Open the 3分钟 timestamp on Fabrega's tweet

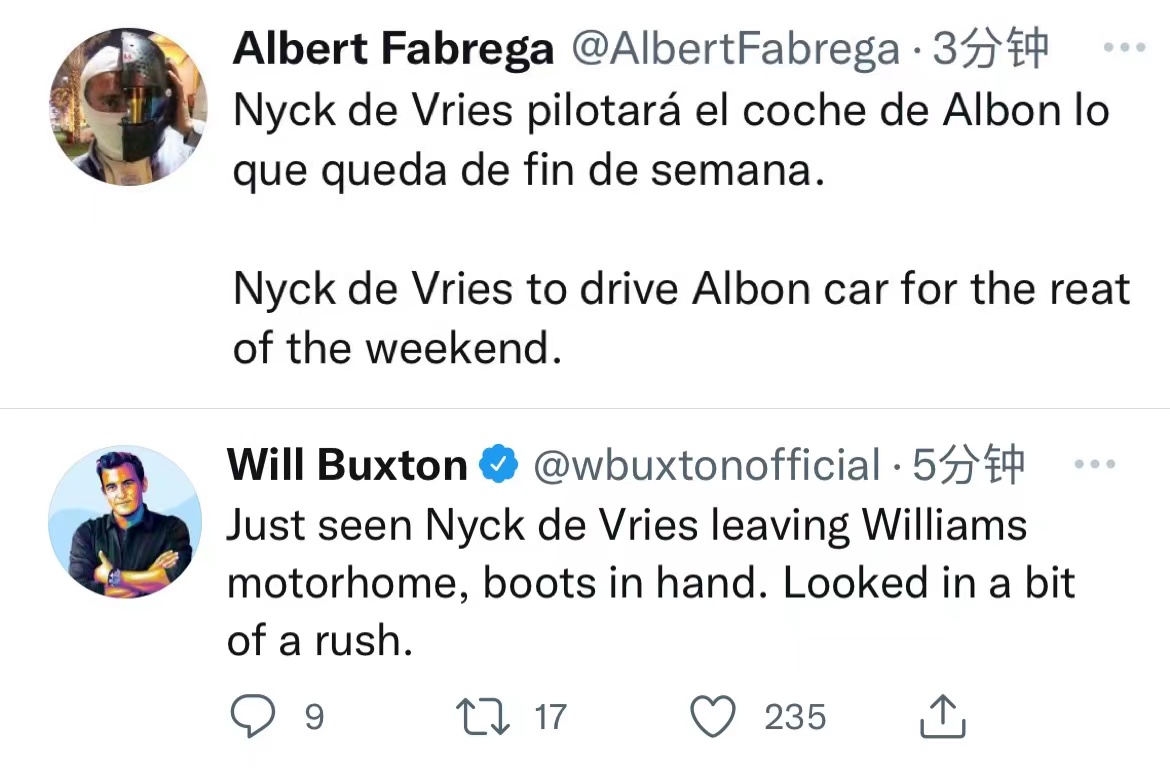(990, 48)
